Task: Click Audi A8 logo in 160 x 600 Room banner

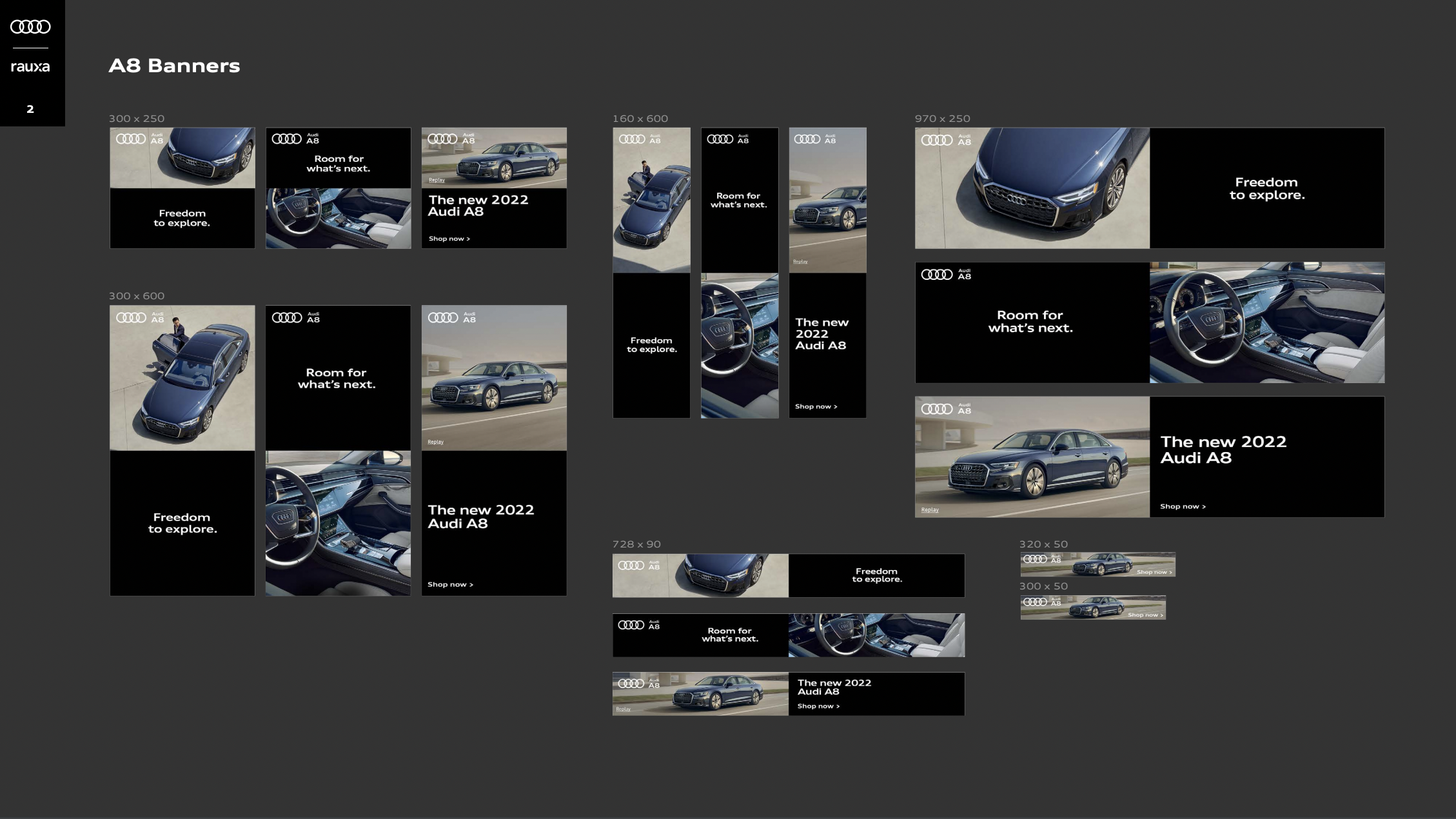Action: pos(728,139)
